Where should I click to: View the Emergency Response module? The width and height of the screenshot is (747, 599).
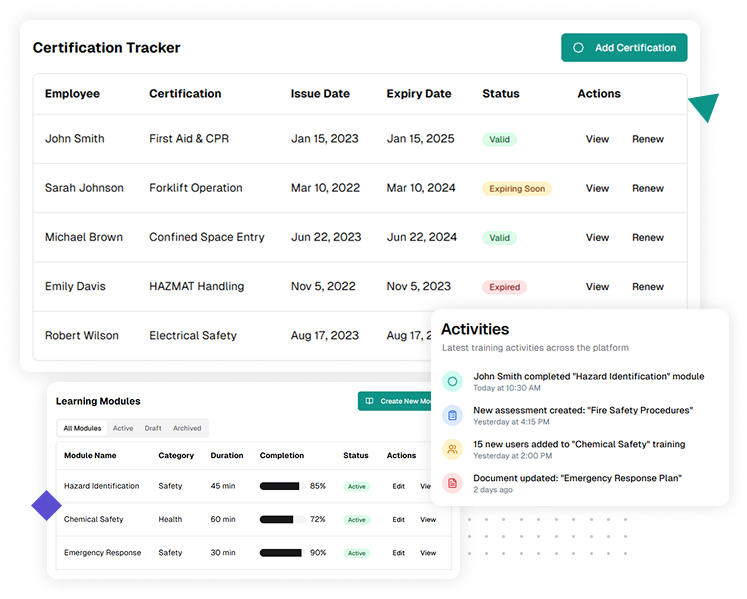(x=428, y=553)
